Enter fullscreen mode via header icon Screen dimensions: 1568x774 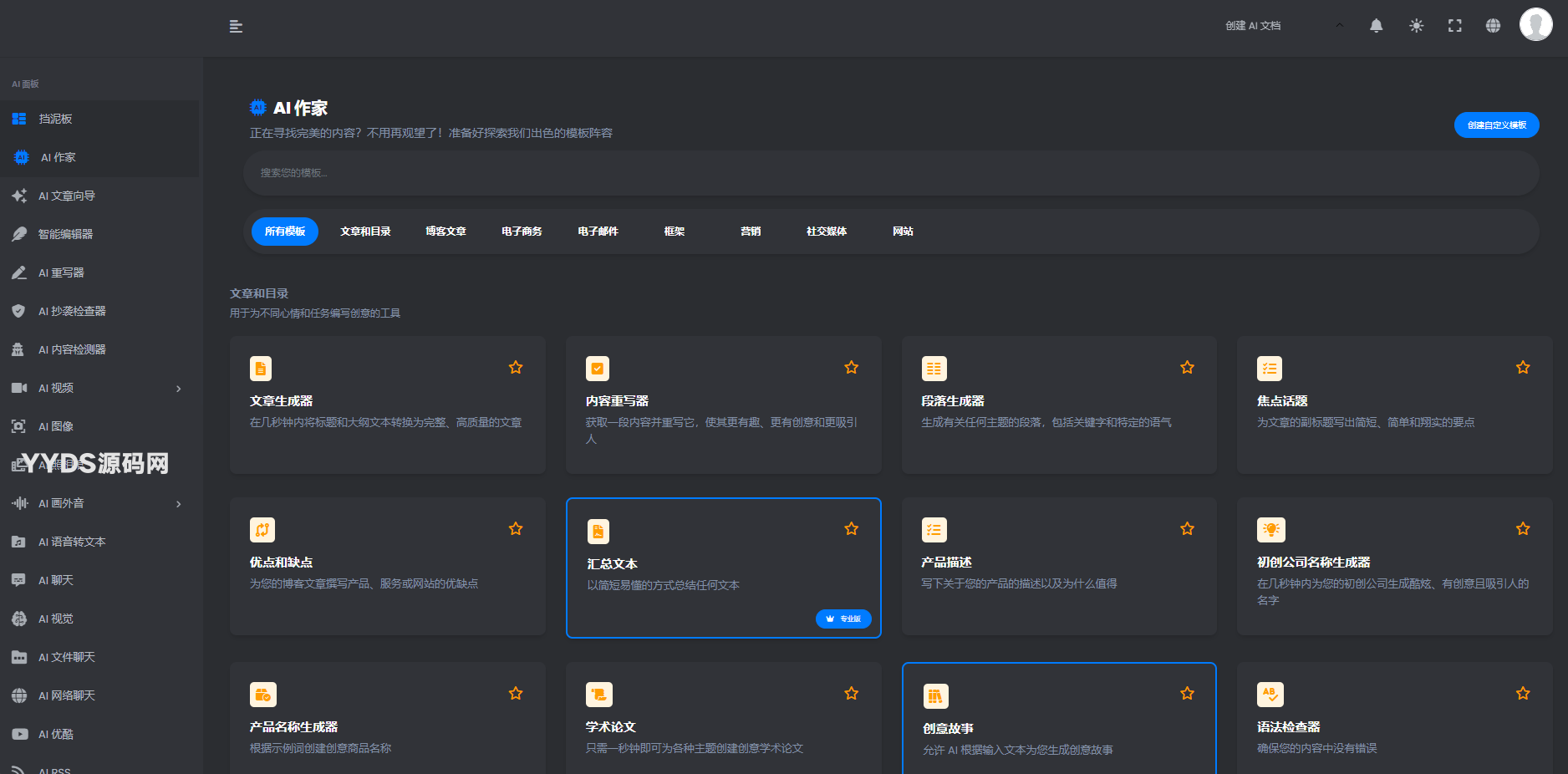(1454, 26)
